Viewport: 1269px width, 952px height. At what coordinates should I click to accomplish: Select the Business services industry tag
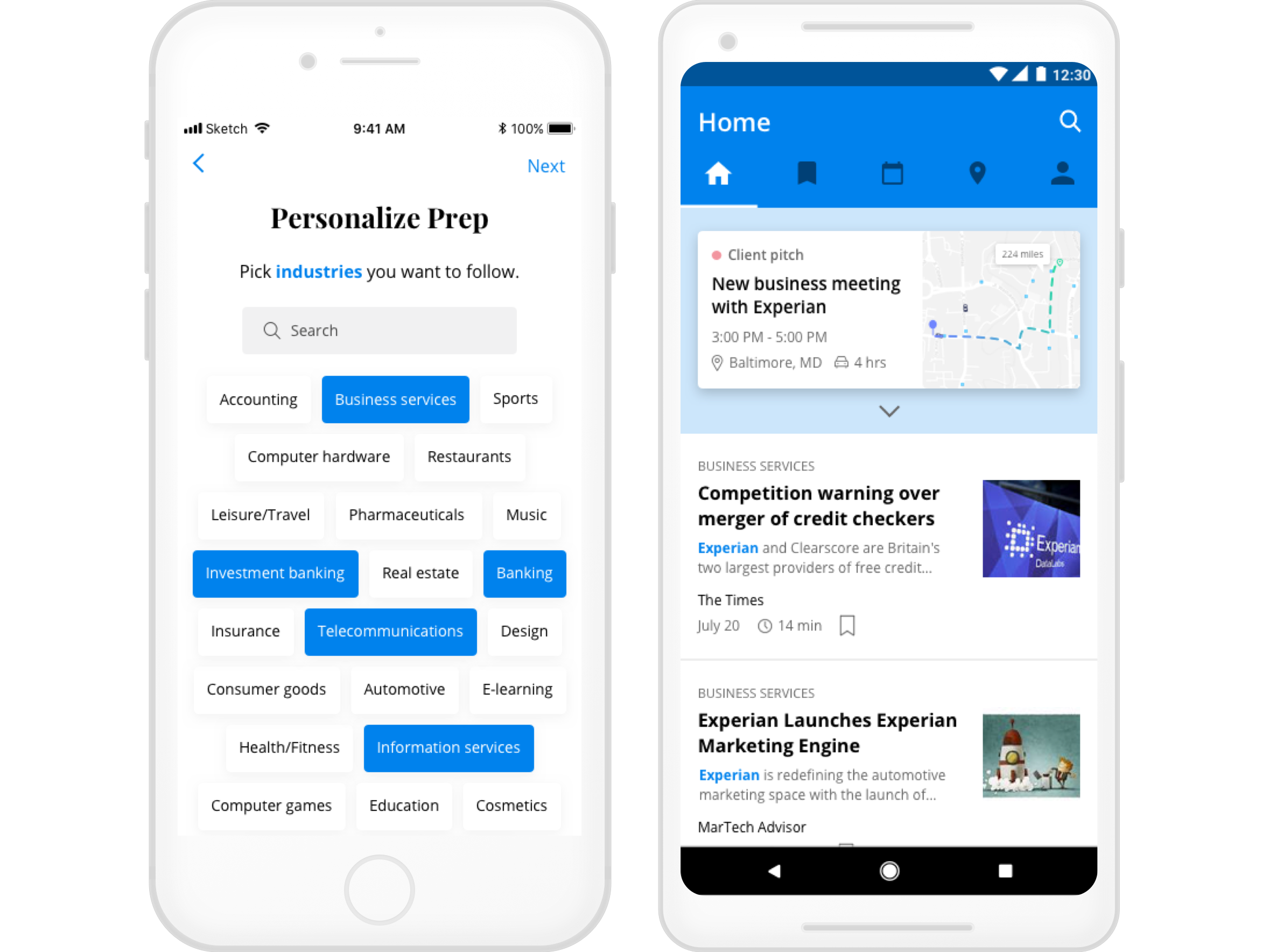[x=394, y=399]
